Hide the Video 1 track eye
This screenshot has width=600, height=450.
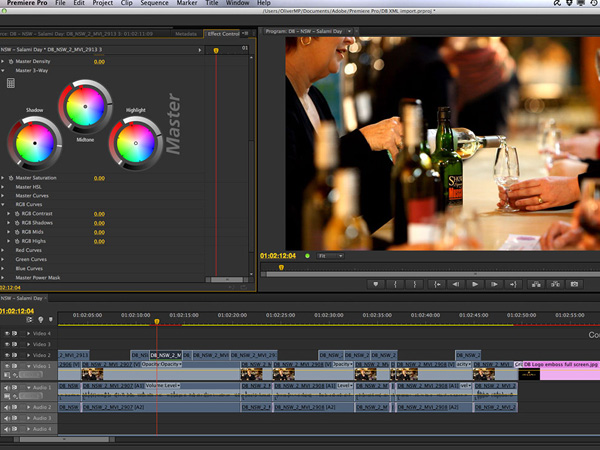pos(7,366)
